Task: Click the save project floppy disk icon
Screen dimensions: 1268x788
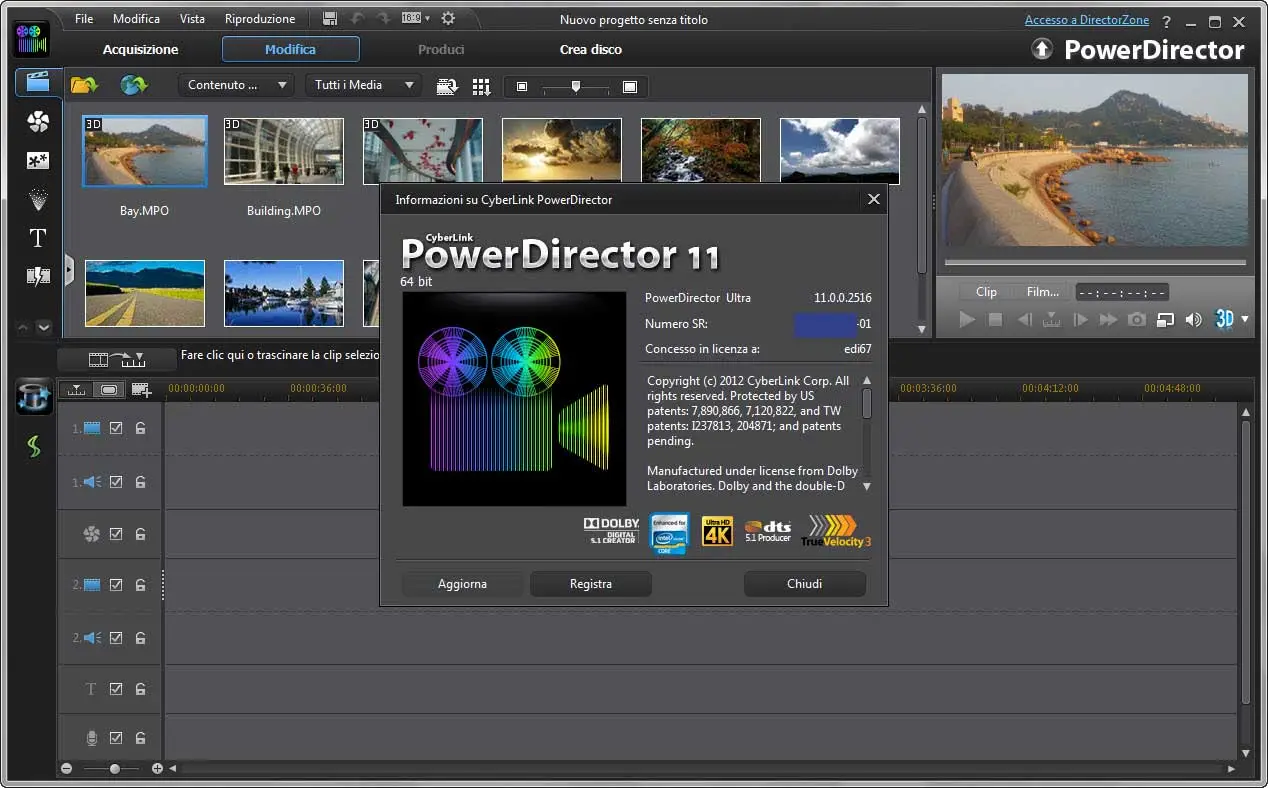Action: 331,18
